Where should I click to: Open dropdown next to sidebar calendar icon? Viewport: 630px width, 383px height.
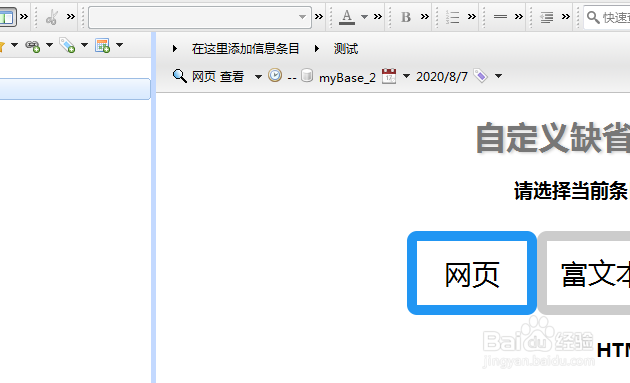pos(119,45)
